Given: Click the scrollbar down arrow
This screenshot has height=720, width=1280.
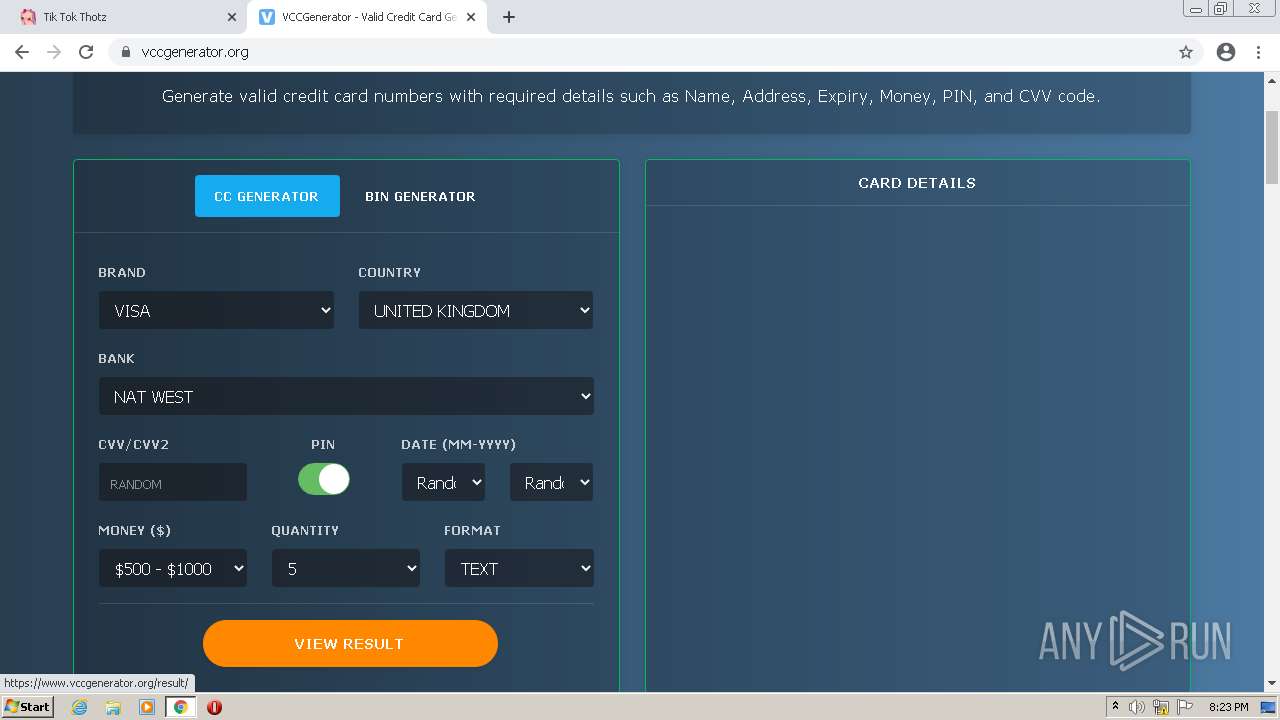Looking at the screenshot, I should (1272, 684).
